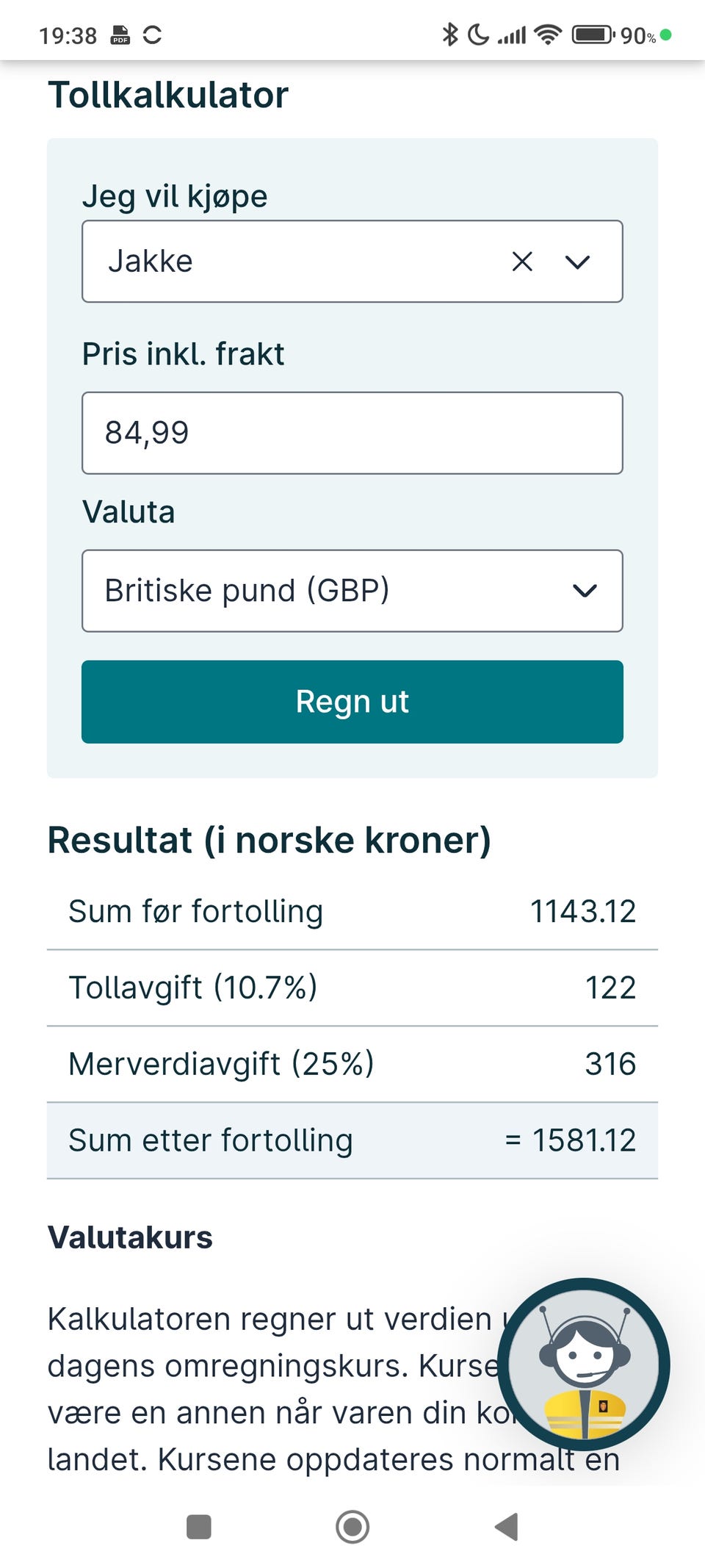705x1568 pixels.
Task: Tap the Wi-Fi status icon
Action: [x=547, y=35]
